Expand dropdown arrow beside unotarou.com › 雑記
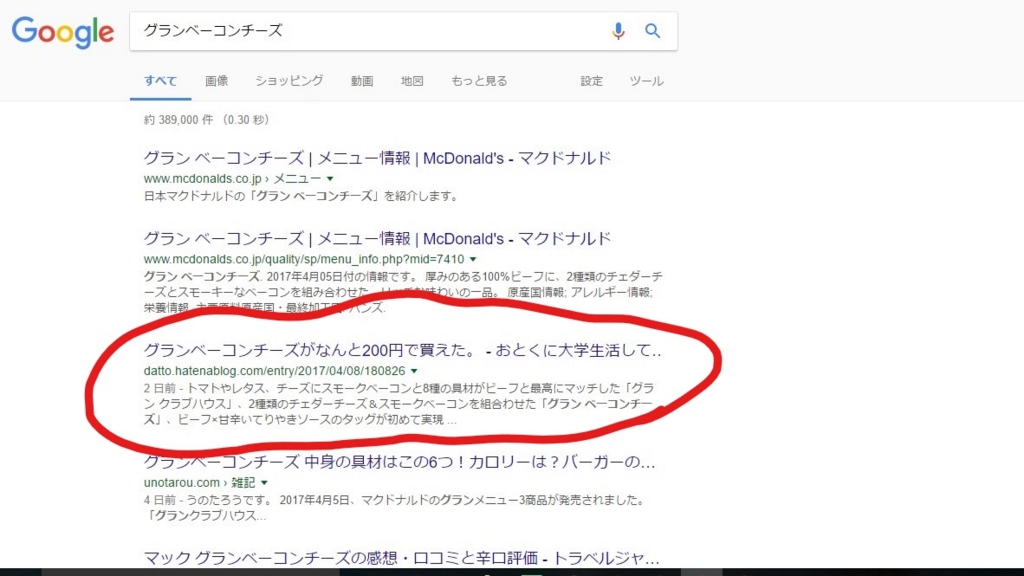 pos(264,483)
